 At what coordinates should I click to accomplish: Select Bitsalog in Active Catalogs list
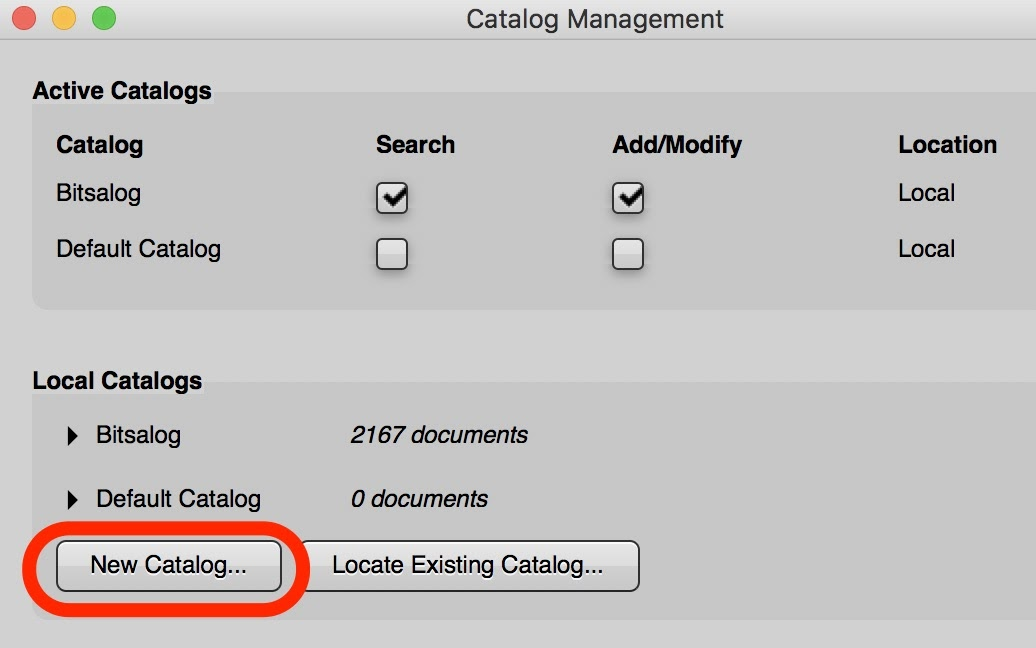[98, 193]
